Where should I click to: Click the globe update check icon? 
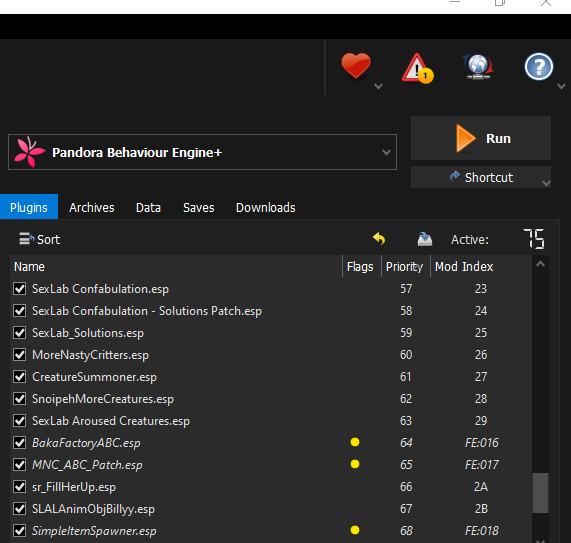click(x=478, y=67)
